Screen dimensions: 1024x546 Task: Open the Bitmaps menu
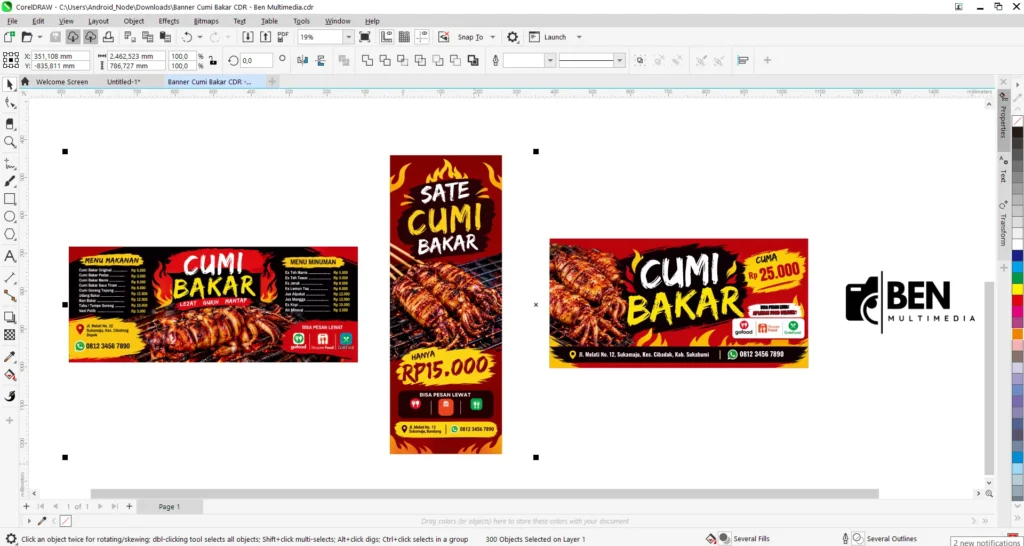[206, 21]
